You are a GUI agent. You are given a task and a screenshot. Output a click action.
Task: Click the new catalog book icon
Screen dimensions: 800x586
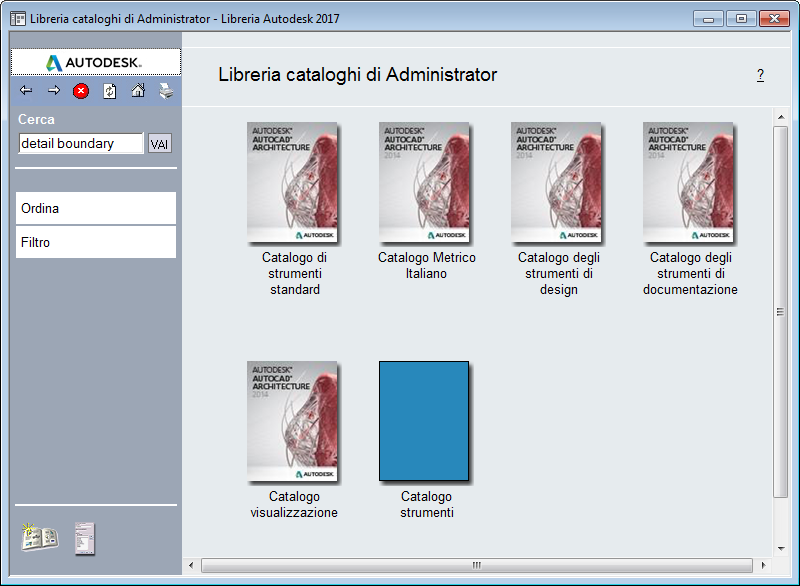point(40,537)
